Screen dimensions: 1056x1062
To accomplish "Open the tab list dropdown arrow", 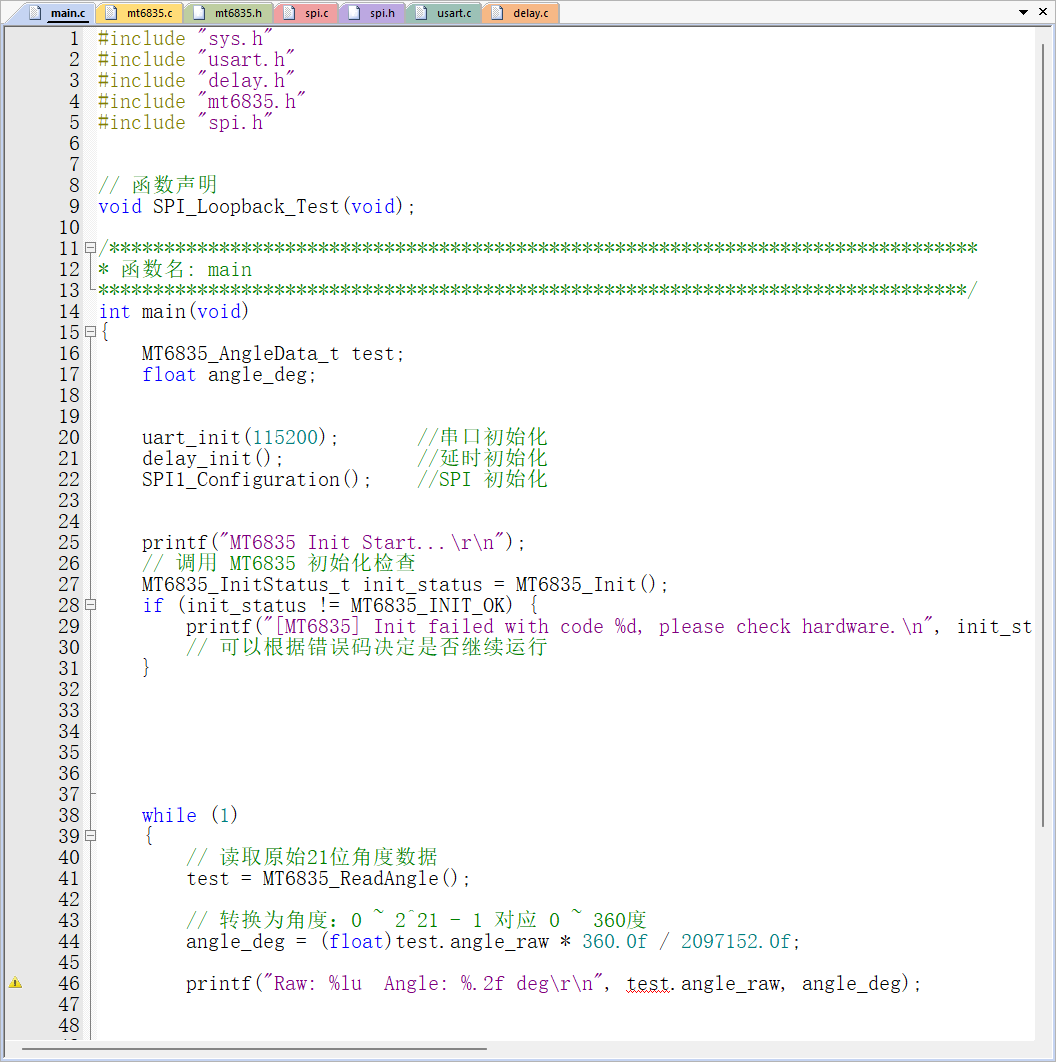I will tap(1023, 12).
